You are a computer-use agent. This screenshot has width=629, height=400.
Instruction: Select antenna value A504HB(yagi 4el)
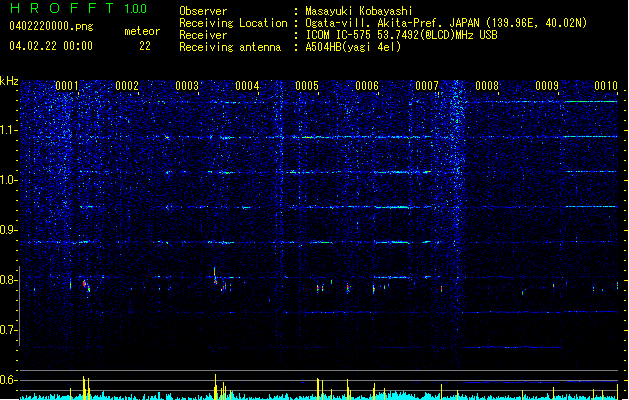pos(353,47)
